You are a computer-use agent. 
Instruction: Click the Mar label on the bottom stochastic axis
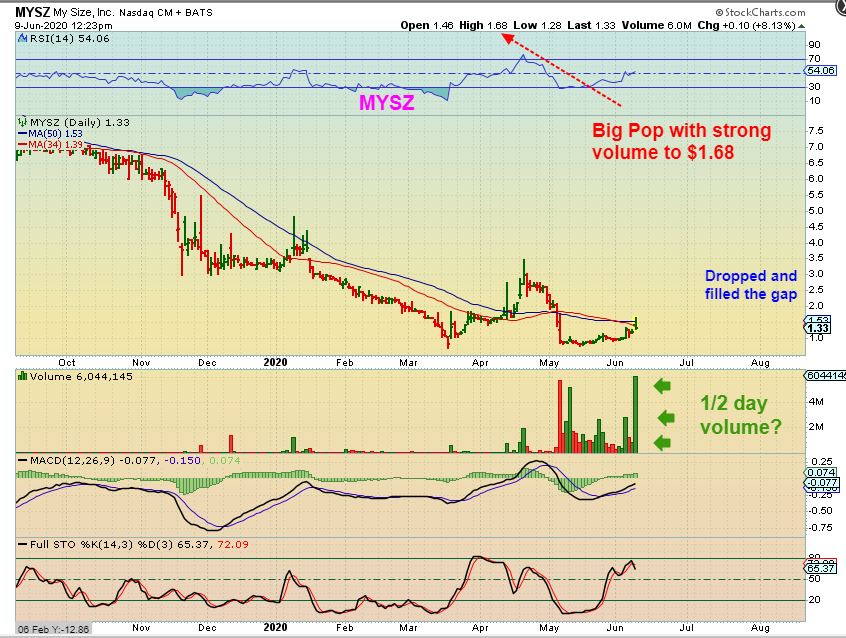408,628
